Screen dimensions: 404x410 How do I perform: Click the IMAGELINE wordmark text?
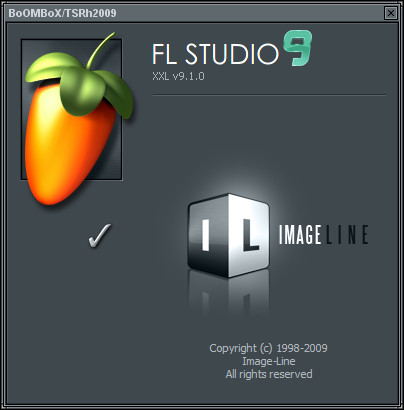tap(324, 235)
